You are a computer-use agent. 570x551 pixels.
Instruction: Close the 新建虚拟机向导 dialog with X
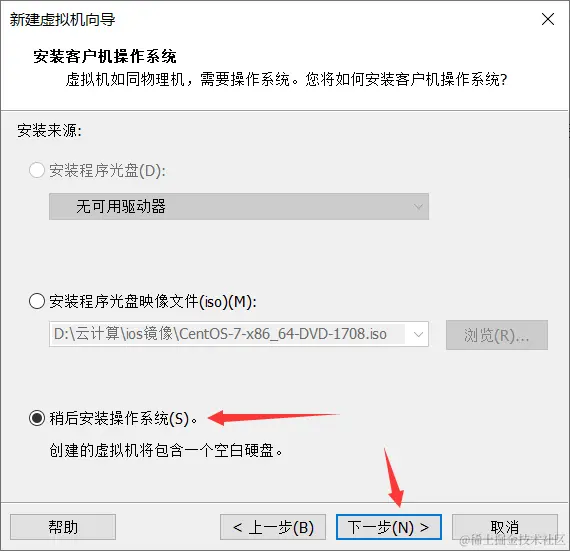(547, 19)
